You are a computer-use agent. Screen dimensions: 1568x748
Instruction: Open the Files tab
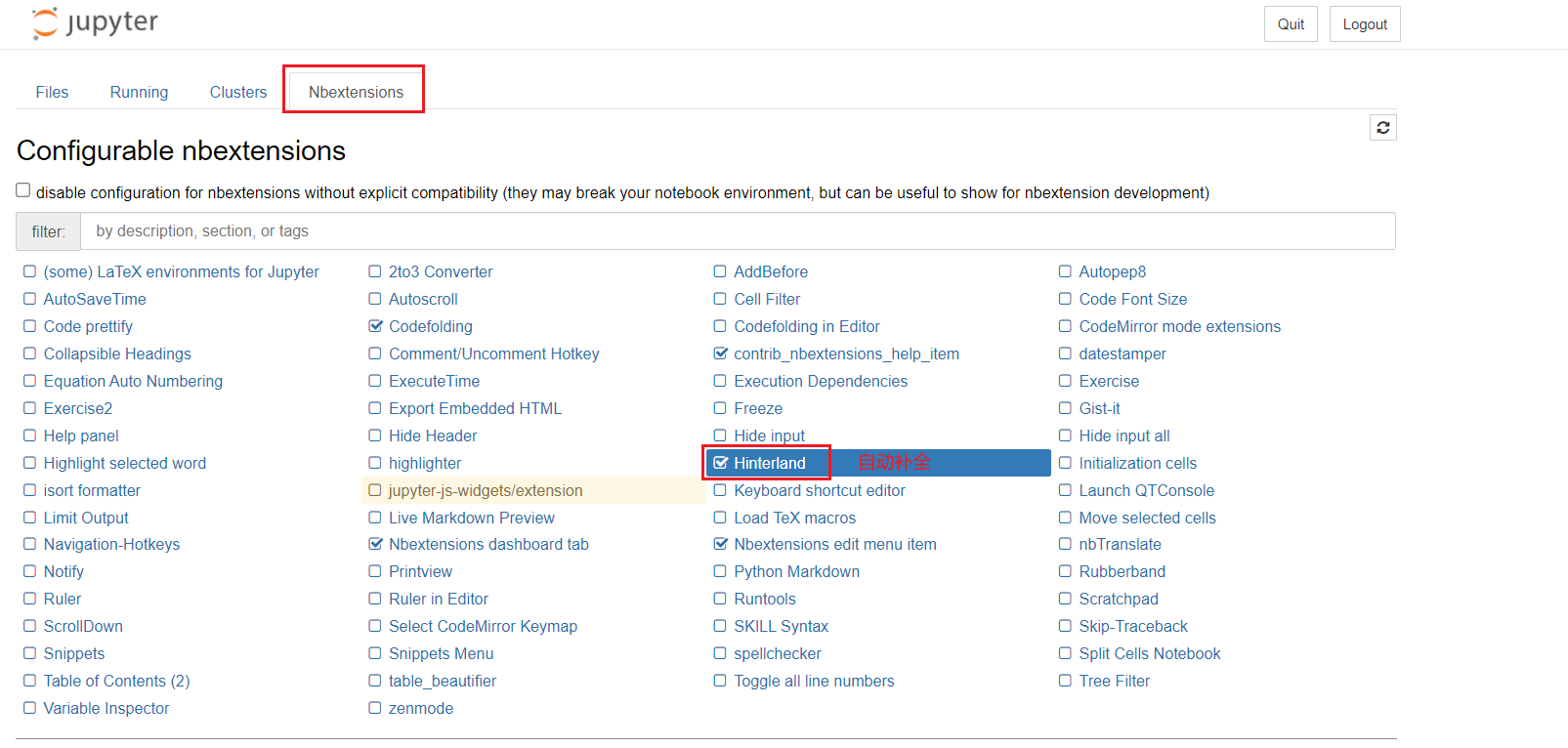point(52,92)
